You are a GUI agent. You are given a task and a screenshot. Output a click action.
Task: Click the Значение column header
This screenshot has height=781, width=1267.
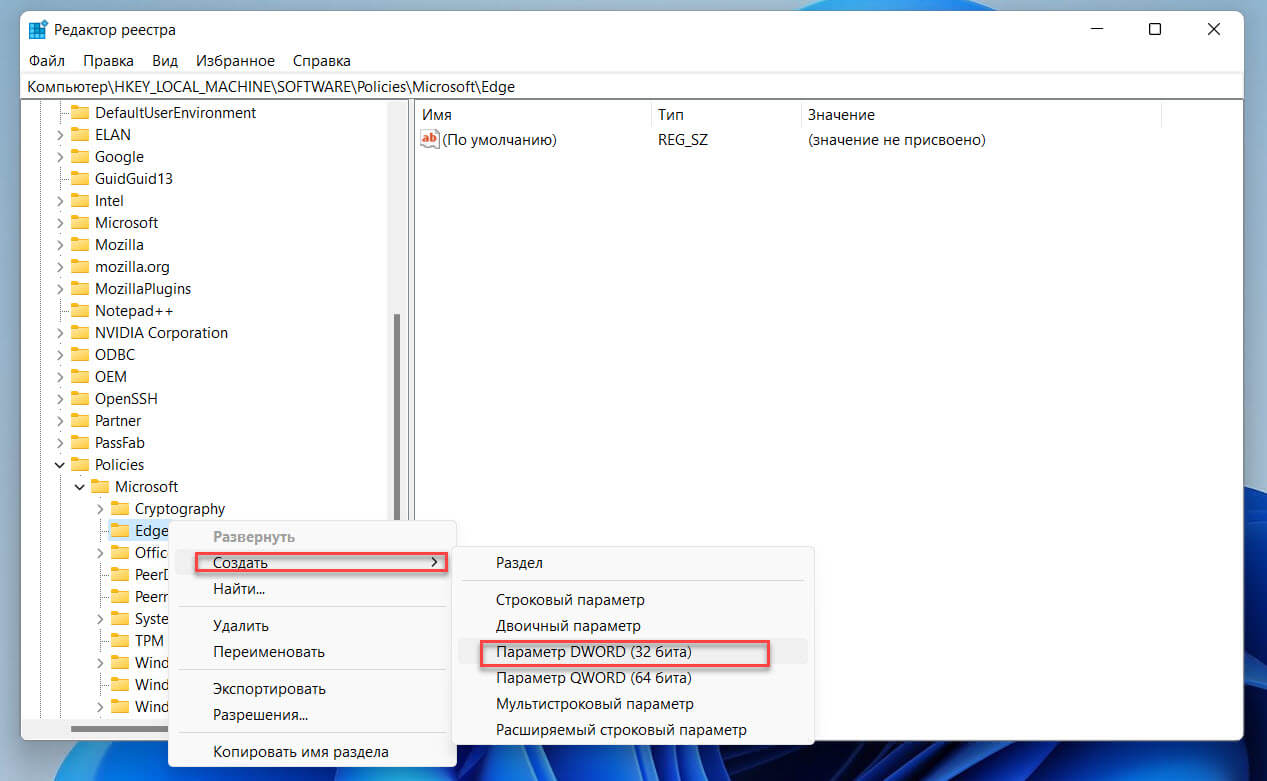click(x=841, y=115)
